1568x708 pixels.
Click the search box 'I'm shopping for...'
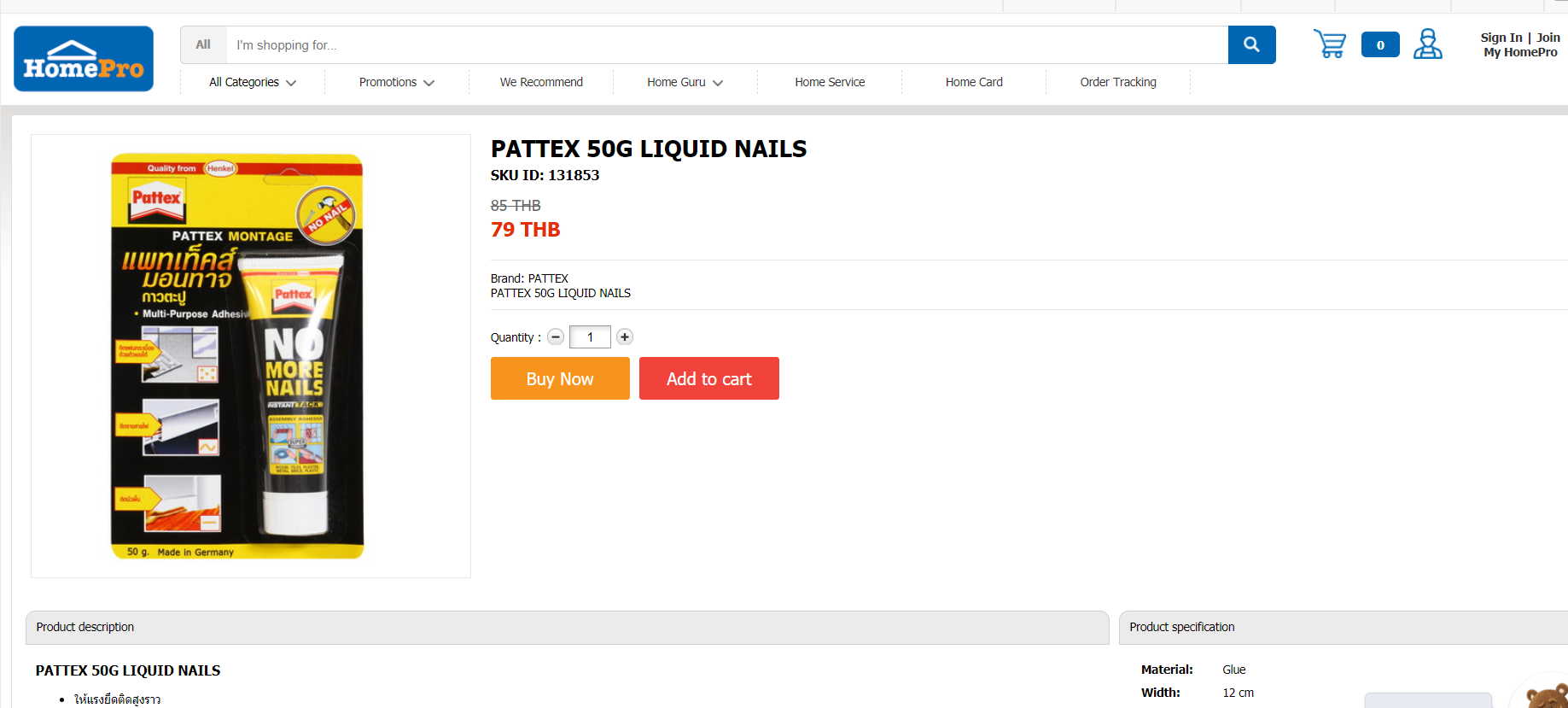click(x=726, y=44)
